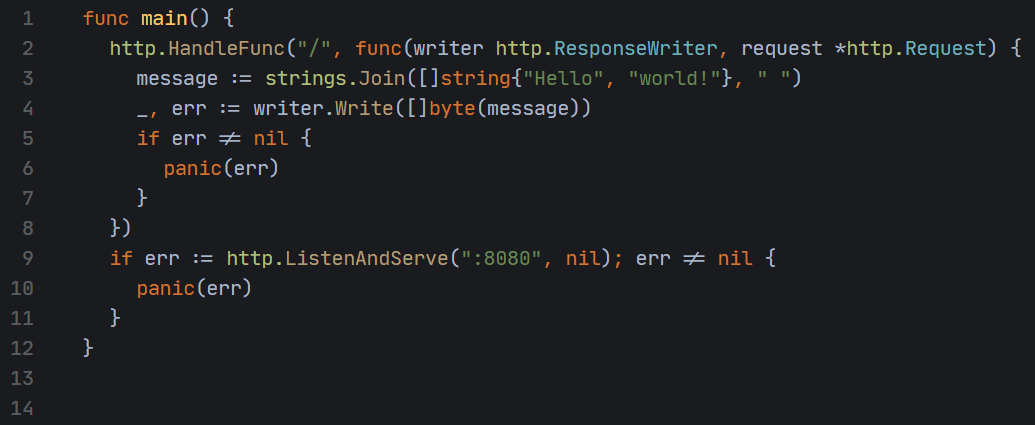
Task: Click the byte type conversion
Action: pyautogui.click(x=452, y=109)
